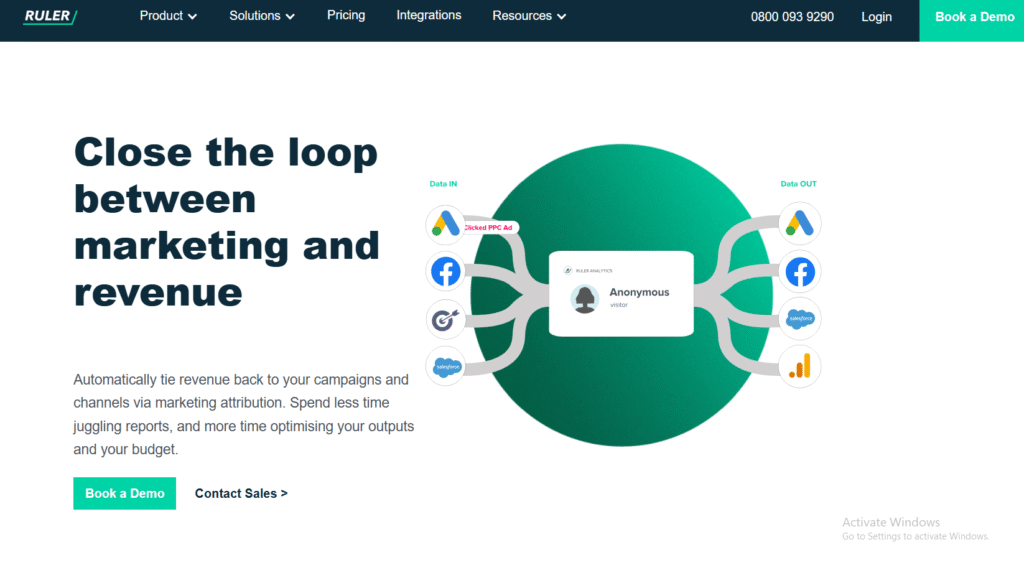Open the Resources dropdown menu
Viewport: 1024px width, 565px height.
click(x=529, y=16)
